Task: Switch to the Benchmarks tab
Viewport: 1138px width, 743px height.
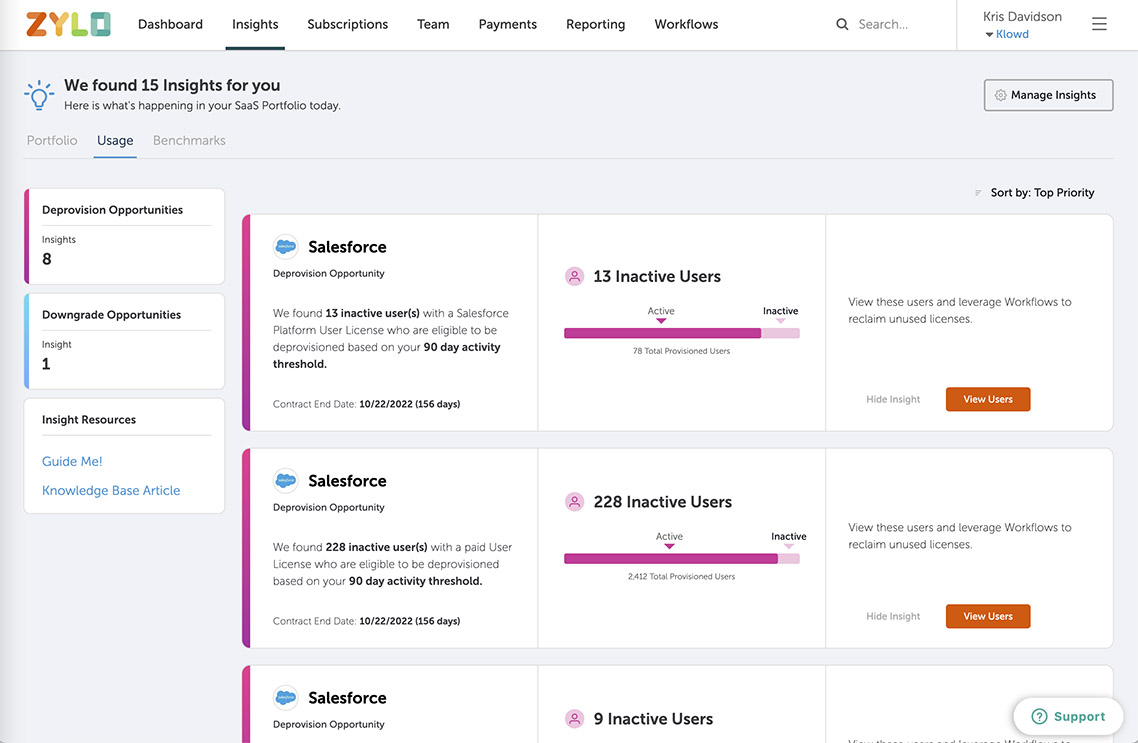Action: coord(189,141)
